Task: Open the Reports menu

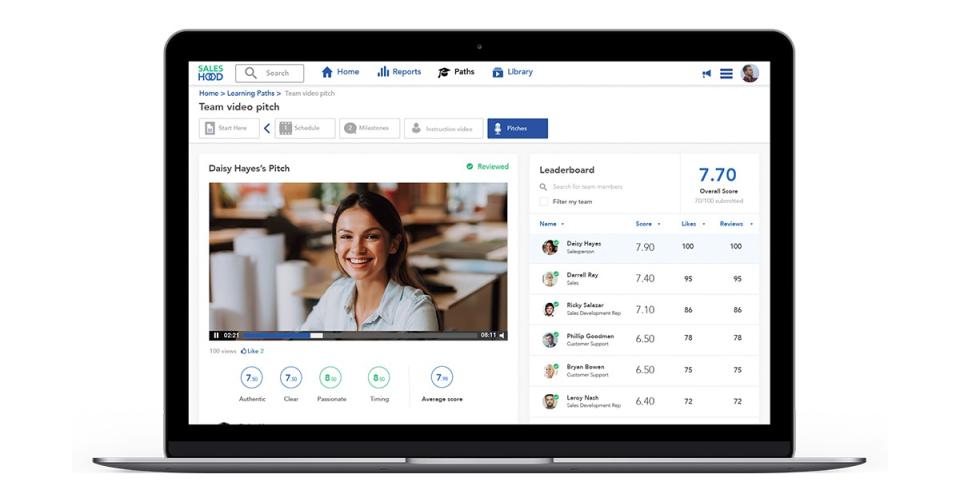Action: click(399, 72)
